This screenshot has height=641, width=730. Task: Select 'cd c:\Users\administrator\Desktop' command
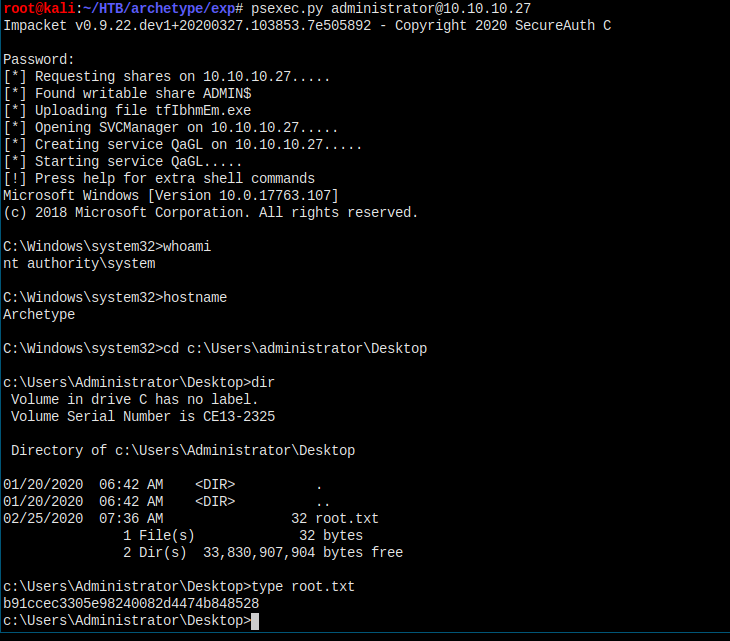pyautogui.click(x=295, y=349)
